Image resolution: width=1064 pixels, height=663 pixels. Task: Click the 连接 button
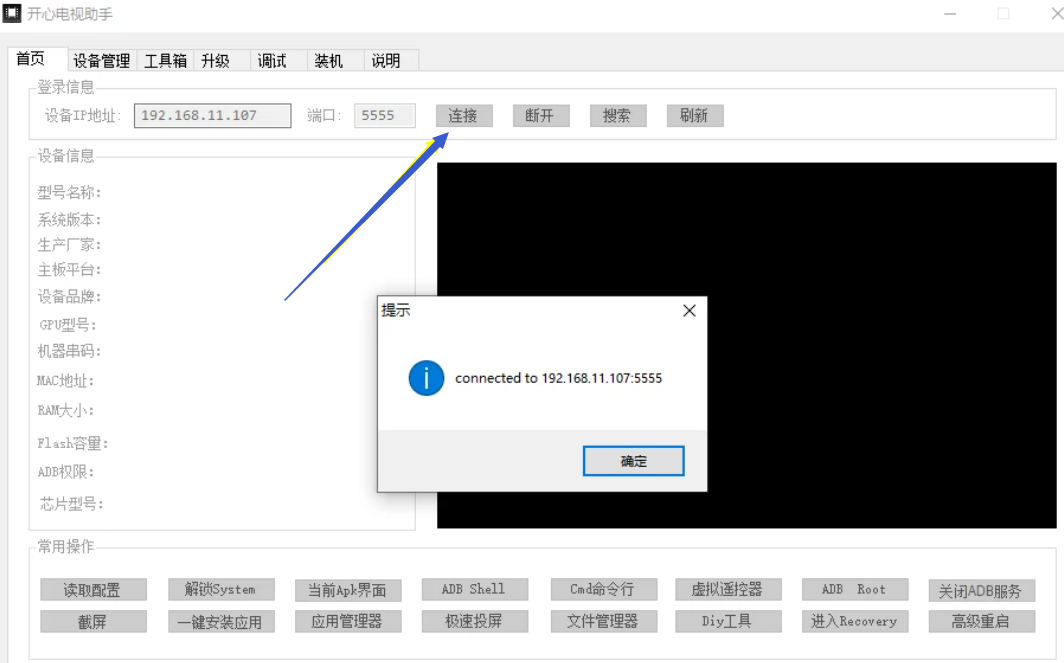click(464, 115)
